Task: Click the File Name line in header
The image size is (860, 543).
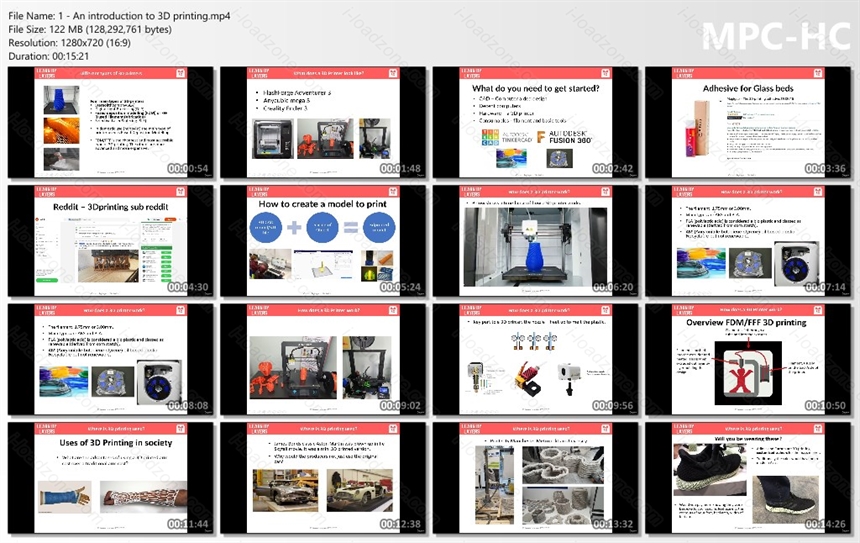Action: pyautogui.click(x=119, y=16)
